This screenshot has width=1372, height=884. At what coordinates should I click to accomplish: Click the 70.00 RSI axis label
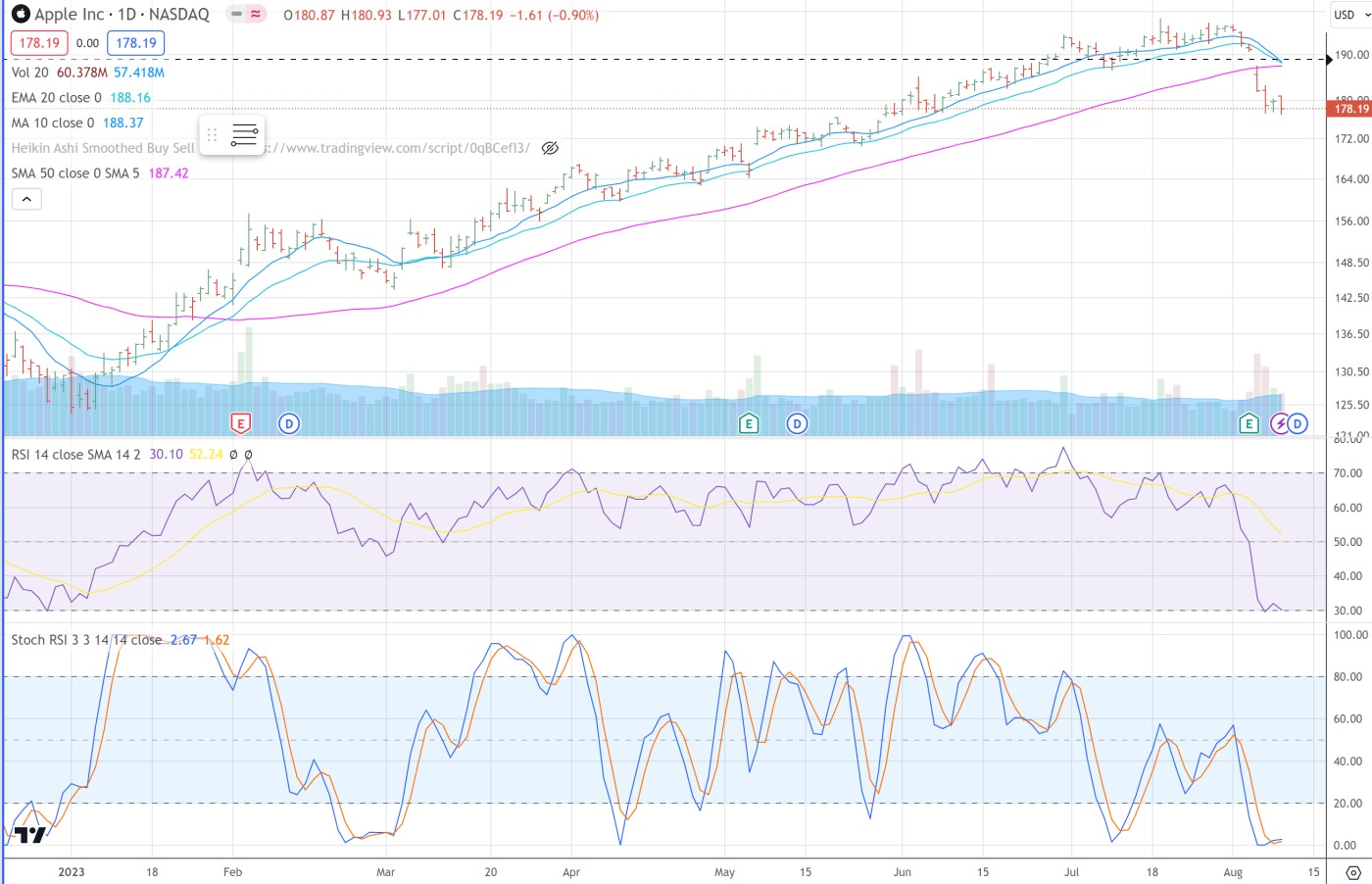point(1348,473)
